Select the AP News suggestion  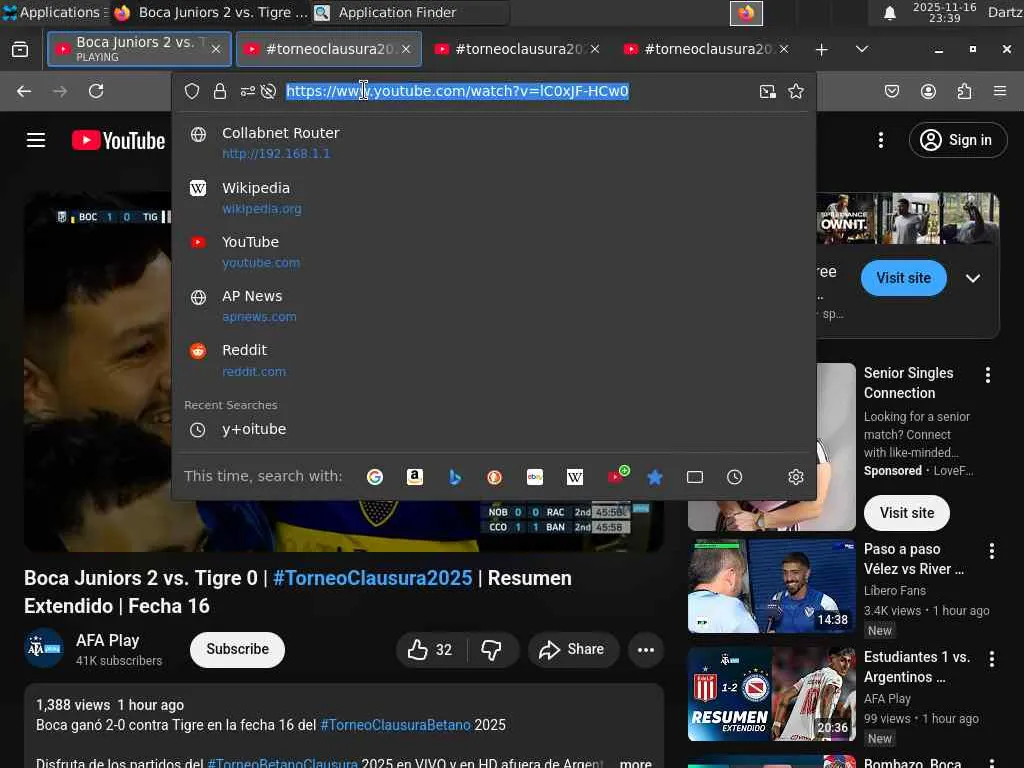(494, 306)
